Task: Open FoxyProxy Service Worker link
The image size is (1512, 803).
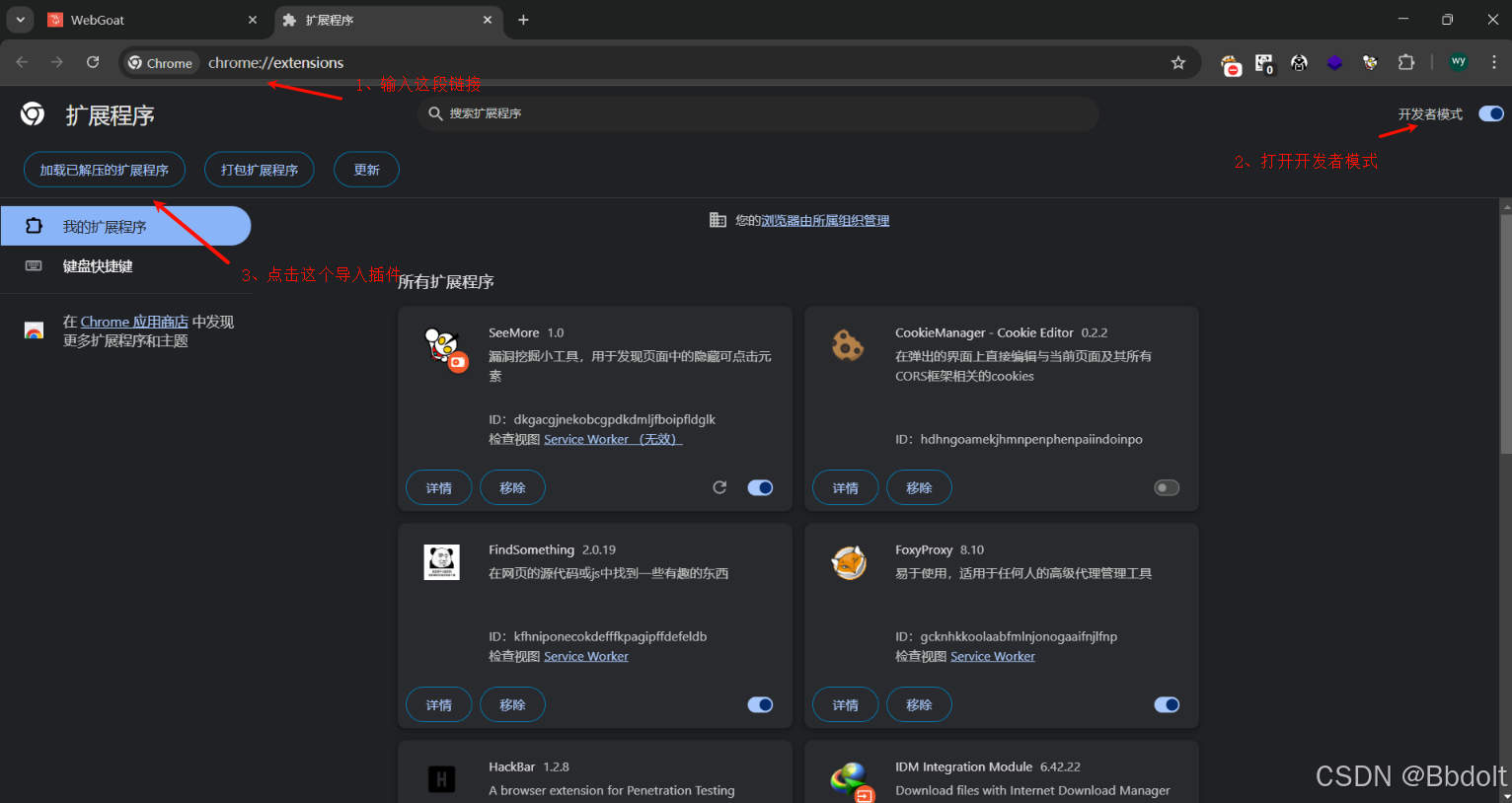Action: [x=993, y=656]
